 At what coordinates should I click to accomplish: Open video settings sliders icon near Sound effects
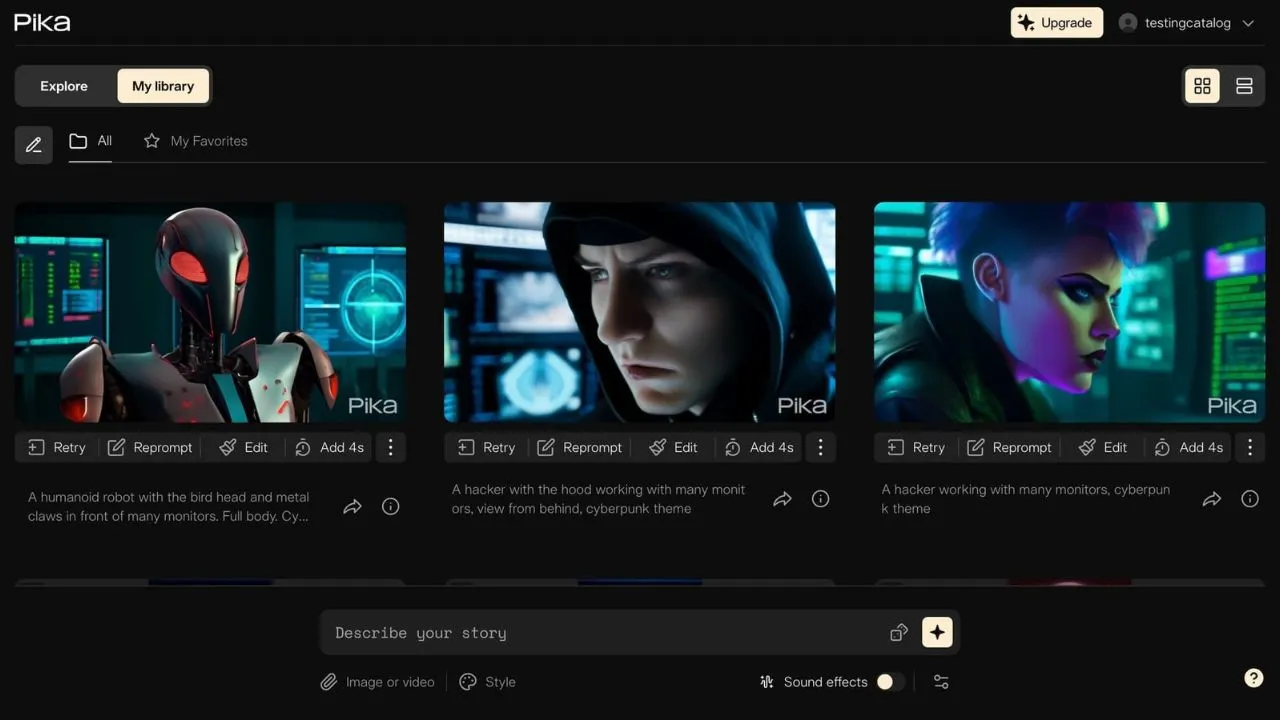(941, 682)
